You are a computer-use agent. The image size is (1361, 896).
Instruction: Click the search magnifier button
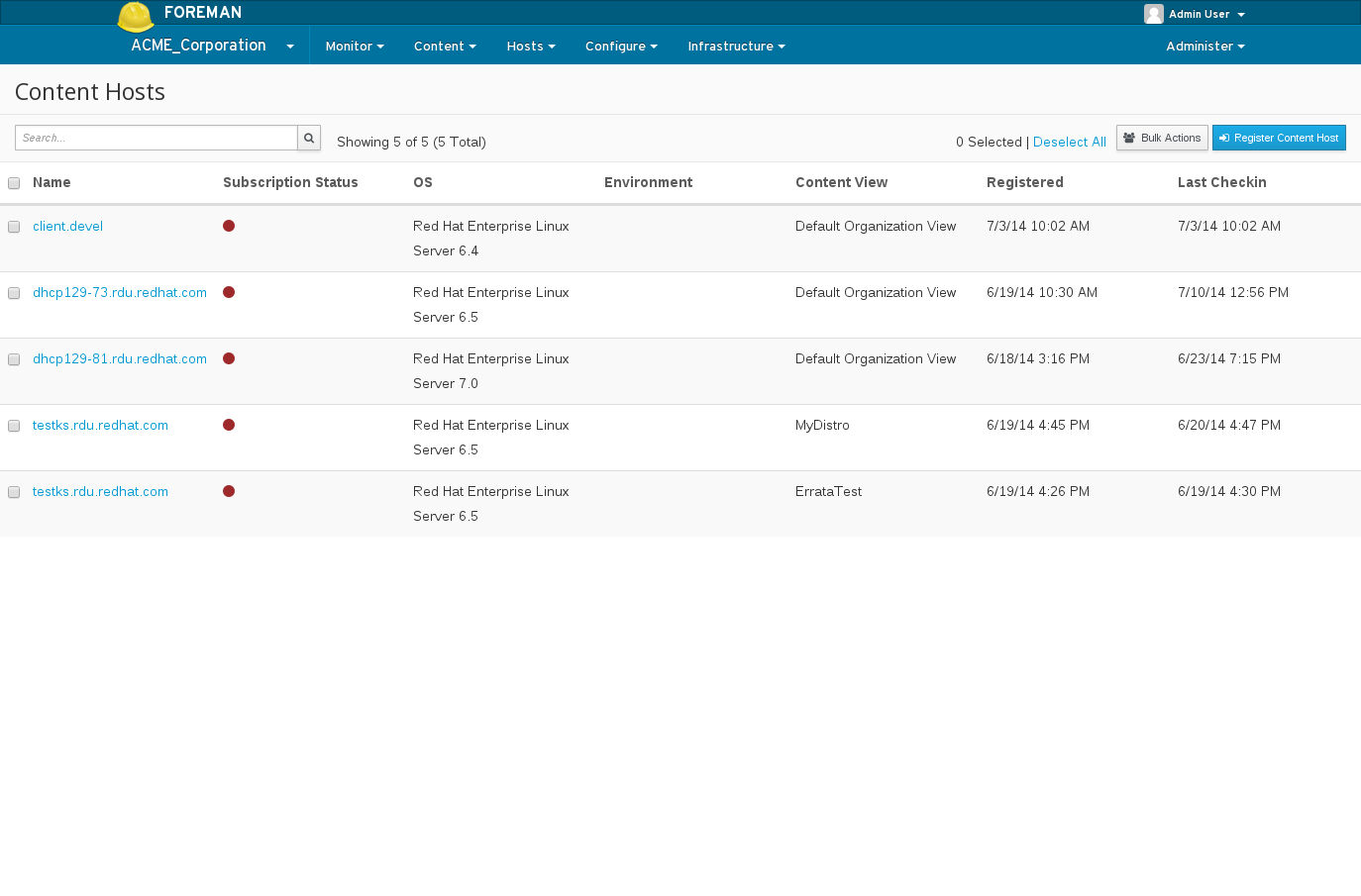pos(309,138)
